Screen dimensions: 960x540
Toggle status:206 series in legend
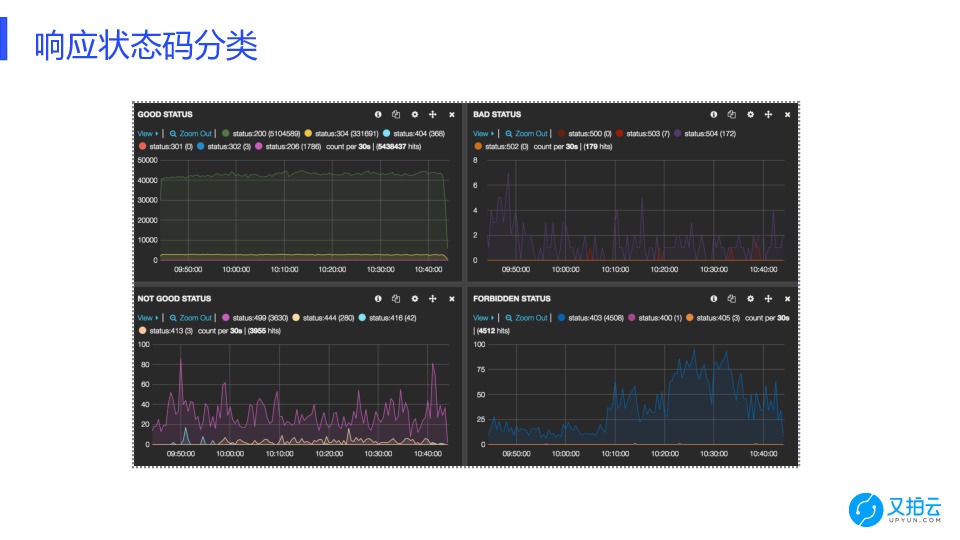tap(288, 146)
